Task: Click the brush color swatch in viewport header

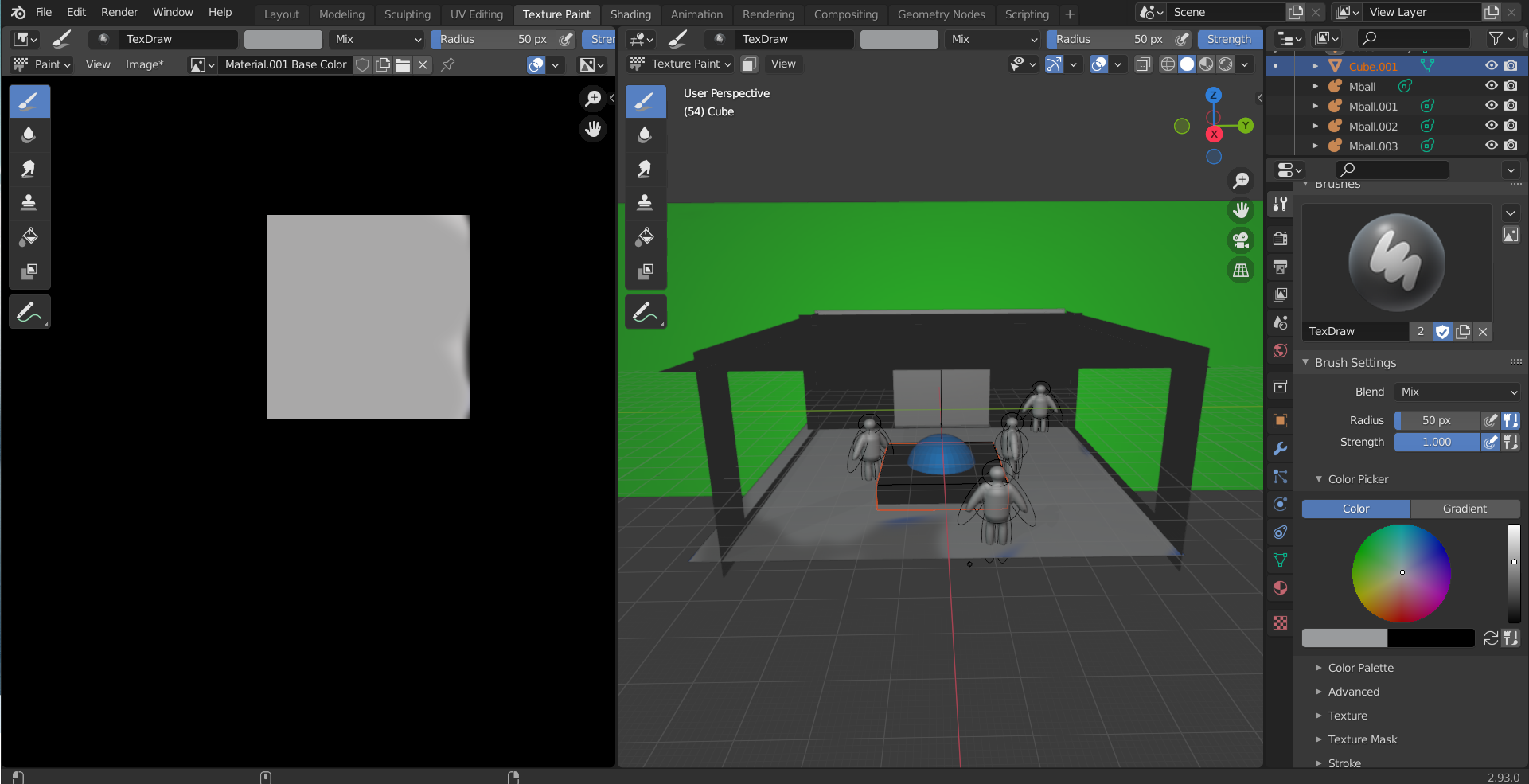Action: pyautogui.click(x=899, y=39)
